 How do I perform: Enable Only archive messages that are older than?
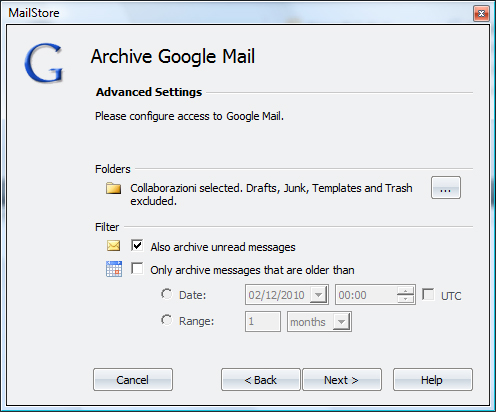(x=137, y=268)
